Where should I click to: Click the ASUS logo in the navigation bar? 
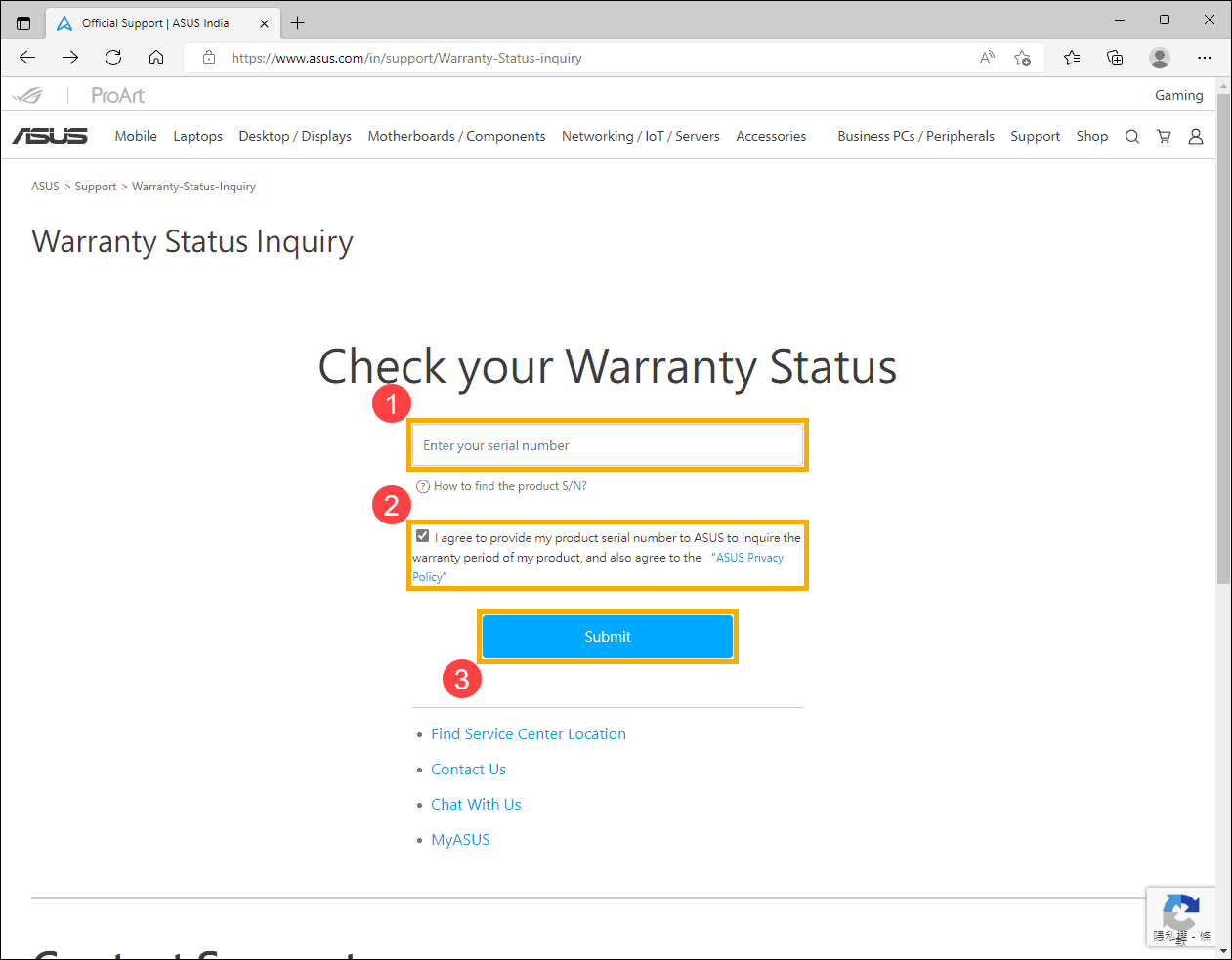pos(49,136)
